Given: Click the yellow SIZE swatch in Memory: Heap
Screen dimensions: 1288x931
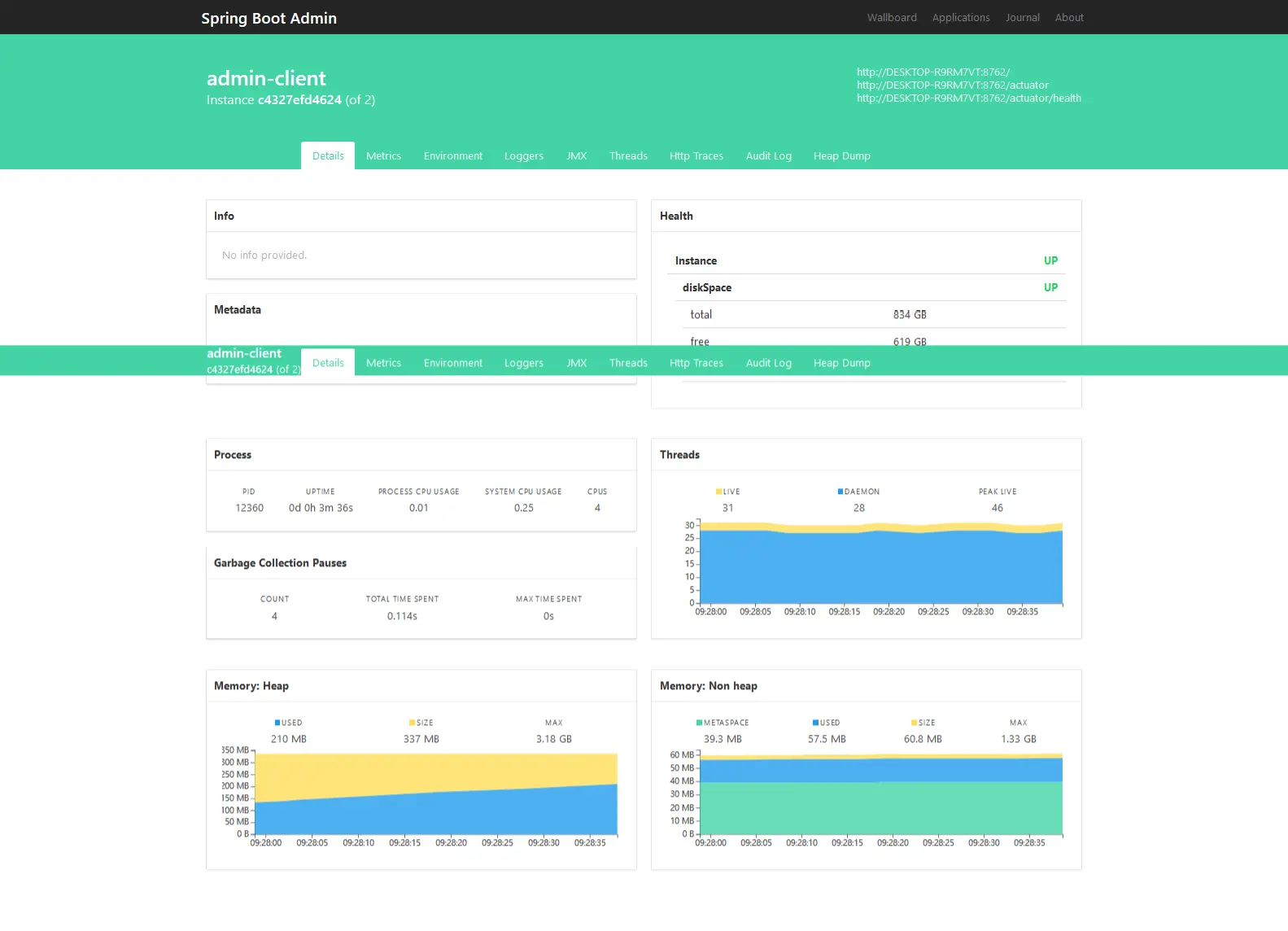Looking at the screenshot, I should tap(413, 723).
